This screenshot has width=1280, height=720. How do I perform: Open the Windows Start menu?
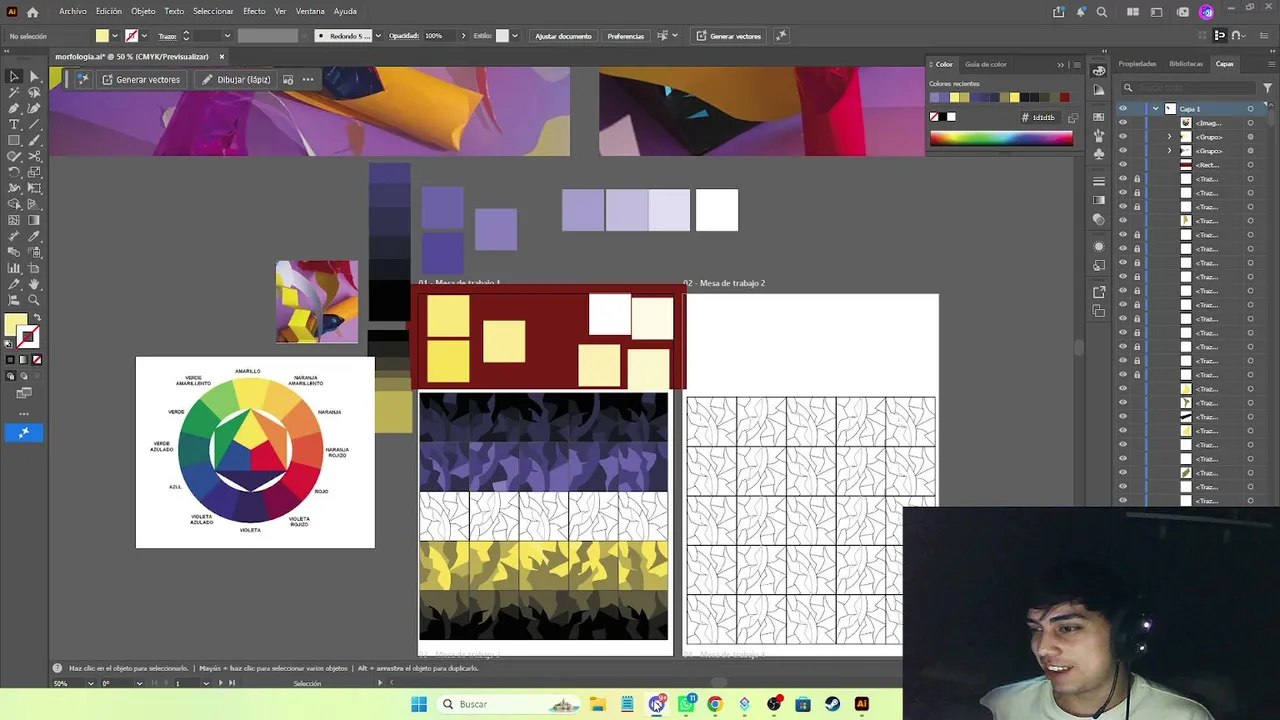(419, 704)
